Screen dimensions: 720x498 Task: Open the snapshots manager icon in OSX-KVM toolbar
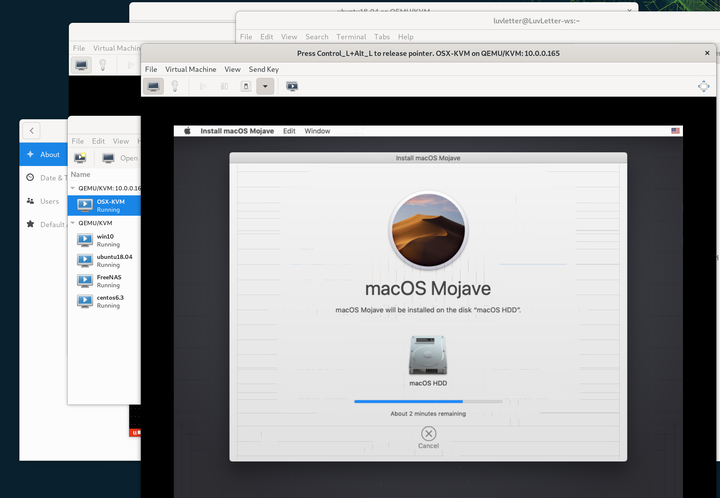(292, 86)
